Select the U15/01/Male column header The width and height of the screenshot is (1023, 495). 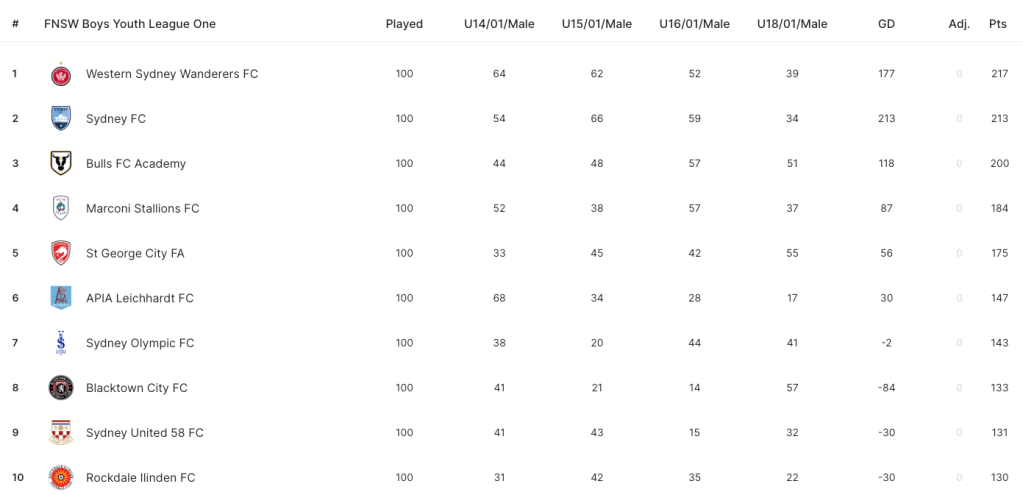(597, 24)
